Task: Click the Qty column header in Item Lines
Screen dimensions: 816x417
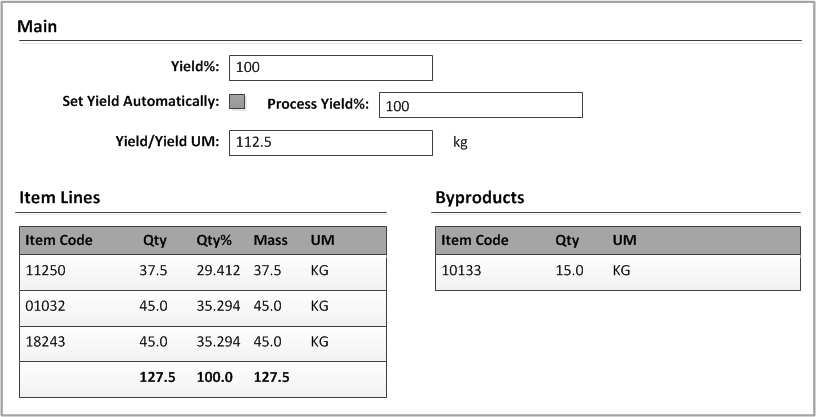Action: 154,240
